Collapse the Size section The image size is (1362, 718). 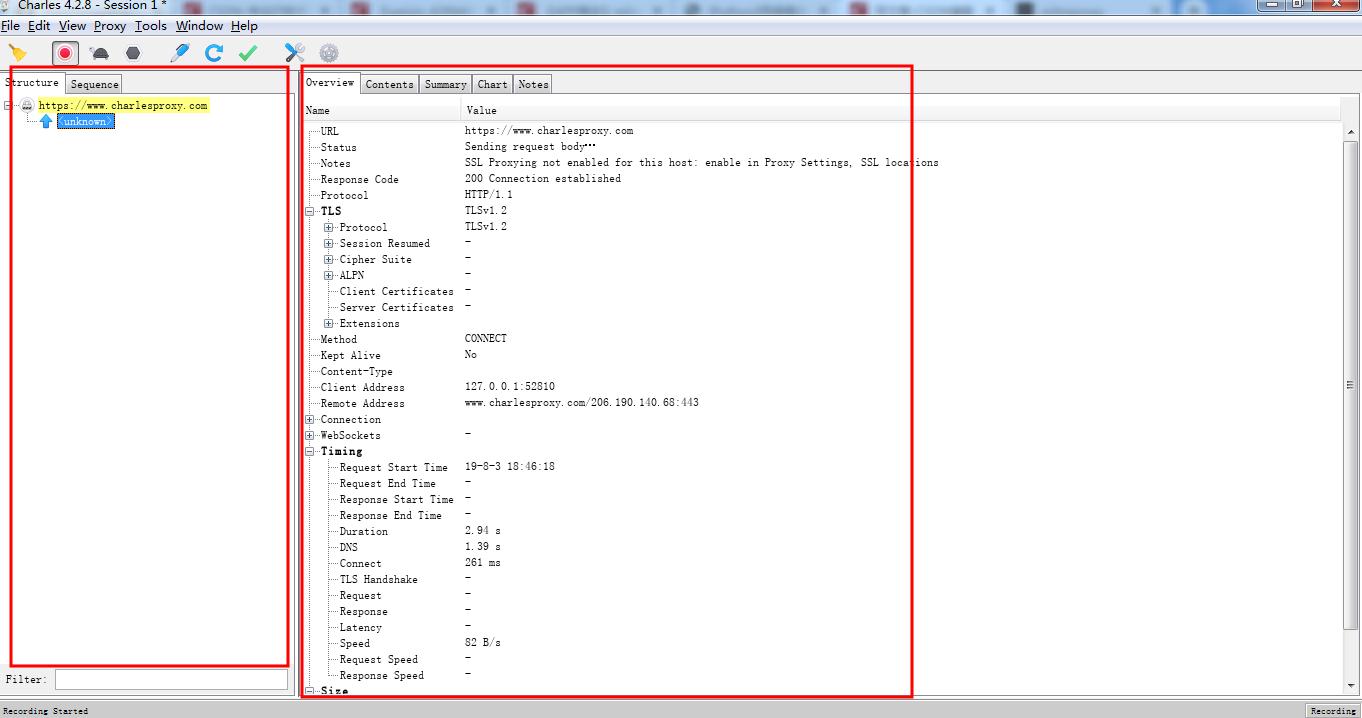310,691
